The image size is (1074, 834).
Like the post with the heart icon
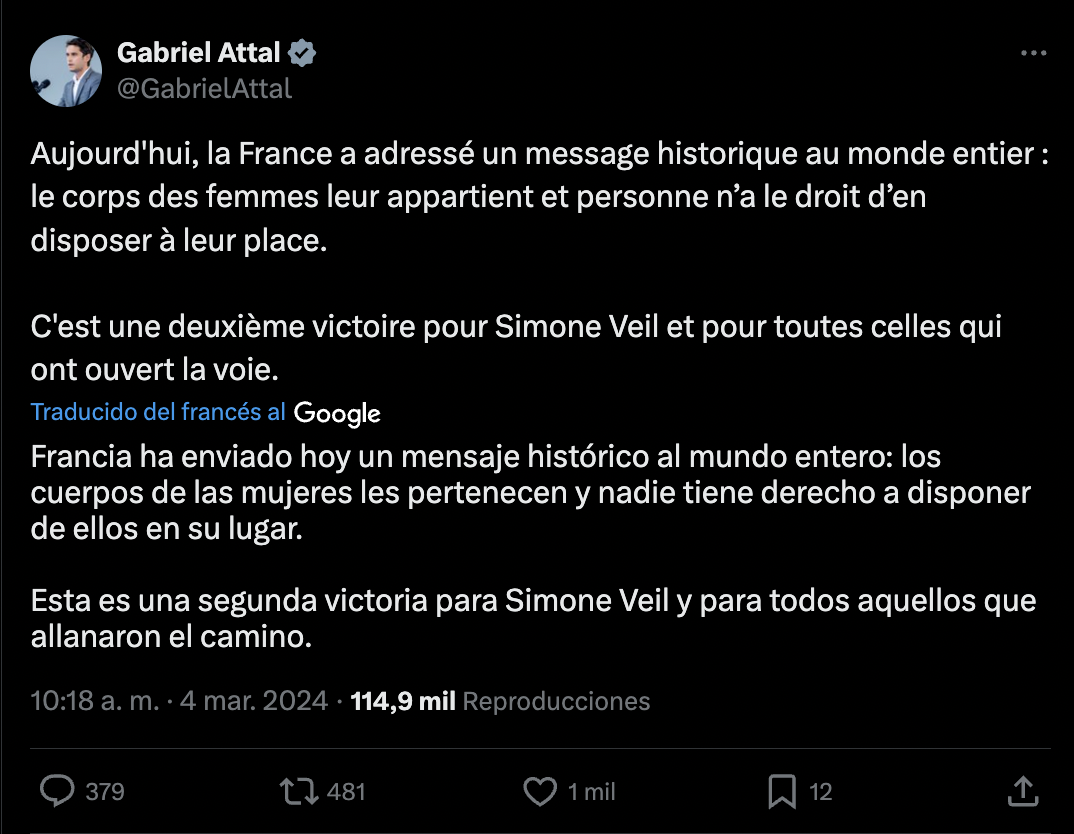[x=540, y=792]
